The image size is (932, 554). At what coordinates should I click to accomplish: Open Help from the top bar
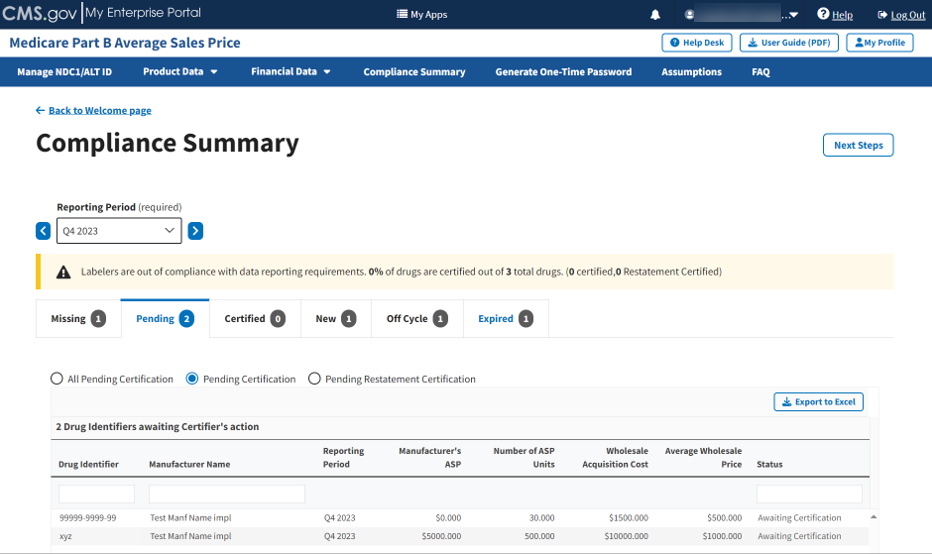[x=835, y=15]
